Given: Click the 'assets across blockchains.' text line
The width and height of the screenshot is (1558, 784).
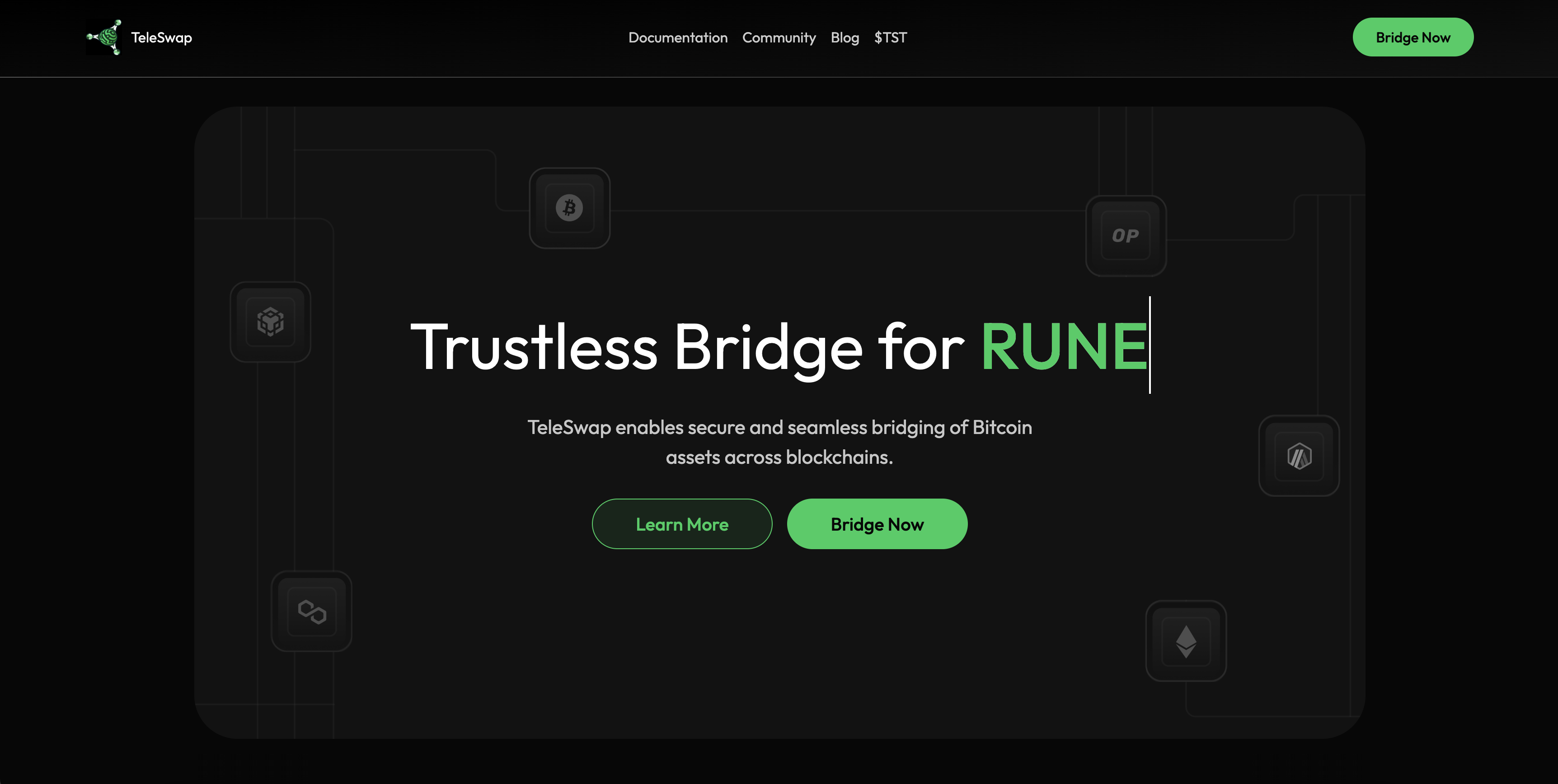Looking at the screenshot, I should 779,457.
